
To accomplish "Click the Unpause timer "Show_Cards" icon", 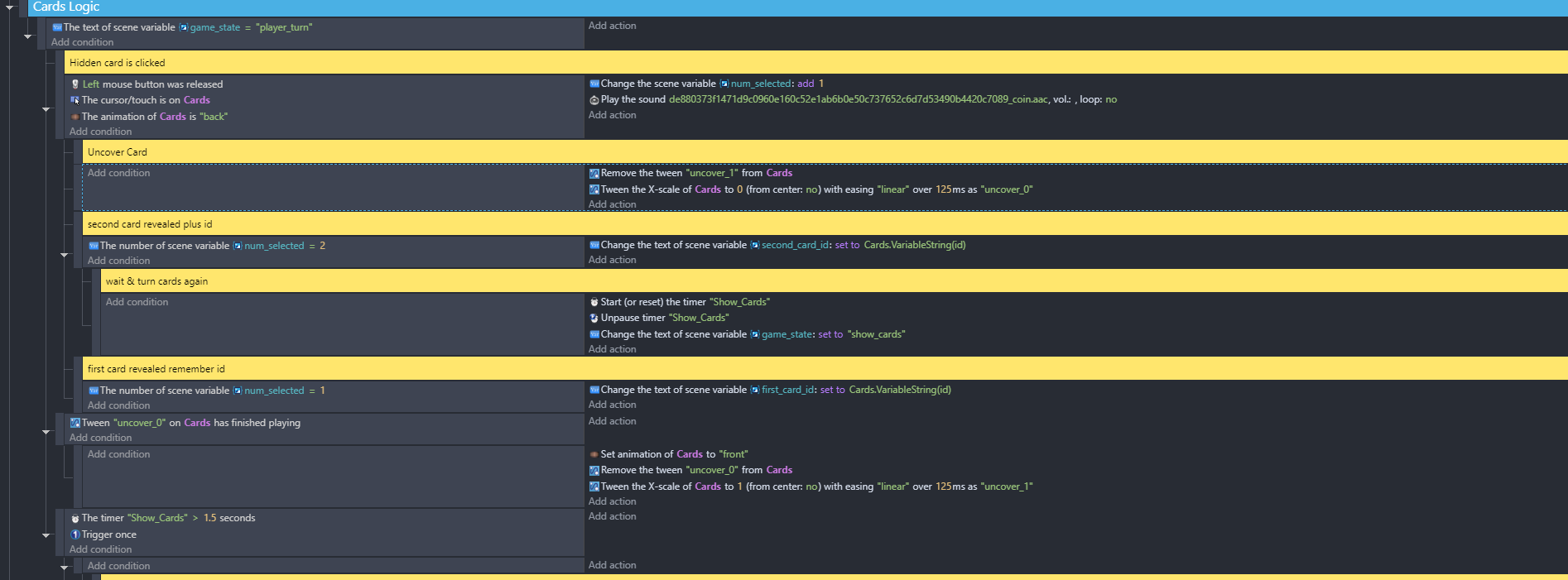I will pos(594,318).
